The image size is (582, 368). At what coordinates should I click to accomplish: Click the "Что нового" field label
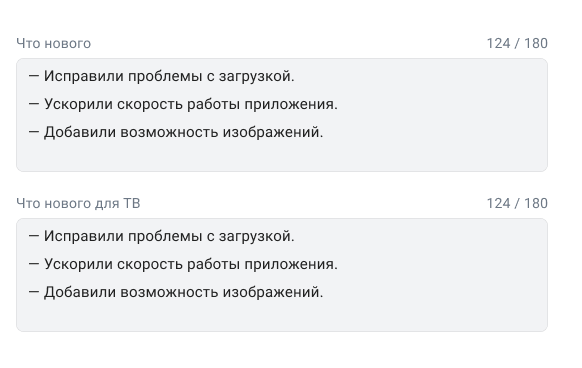53,43
